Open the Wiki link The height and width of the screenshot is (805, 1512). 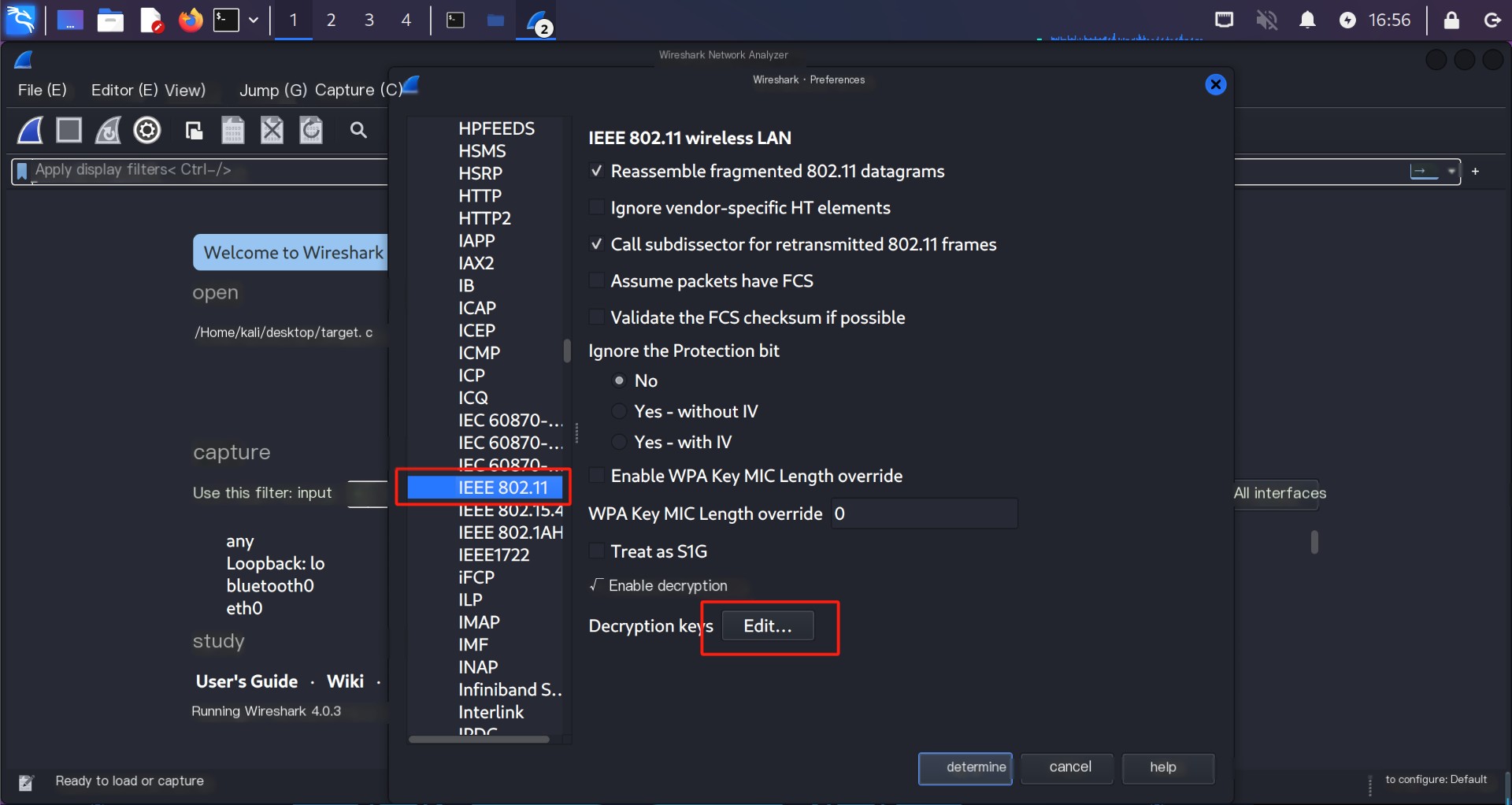(345, 681)
